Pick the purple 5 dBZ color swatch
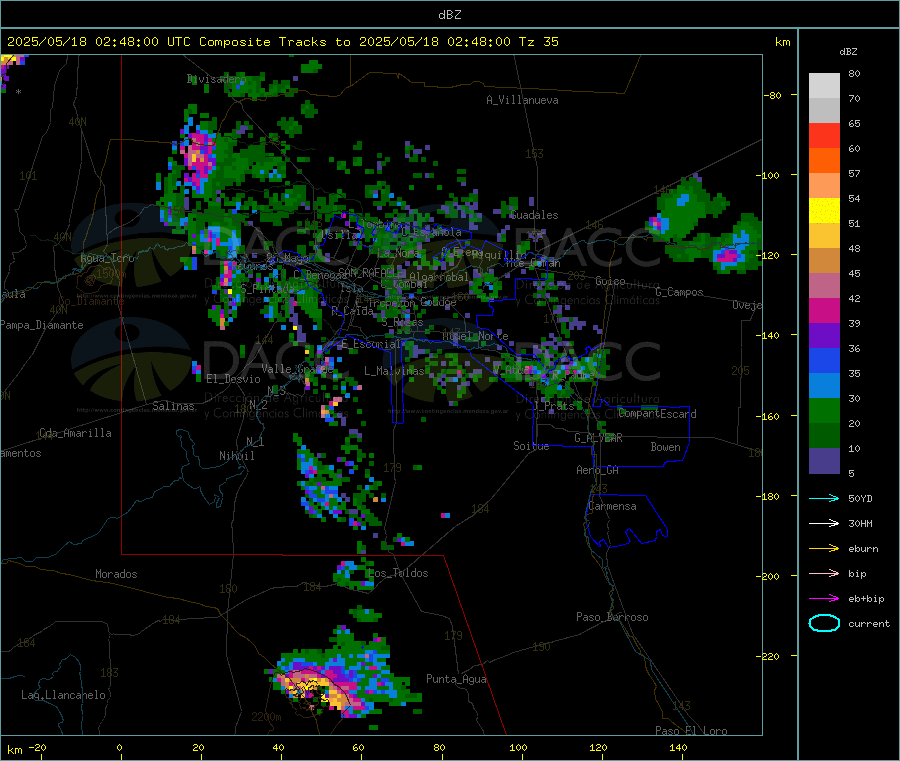This screenshot has width=900, height=761. (x=824, y=461)
